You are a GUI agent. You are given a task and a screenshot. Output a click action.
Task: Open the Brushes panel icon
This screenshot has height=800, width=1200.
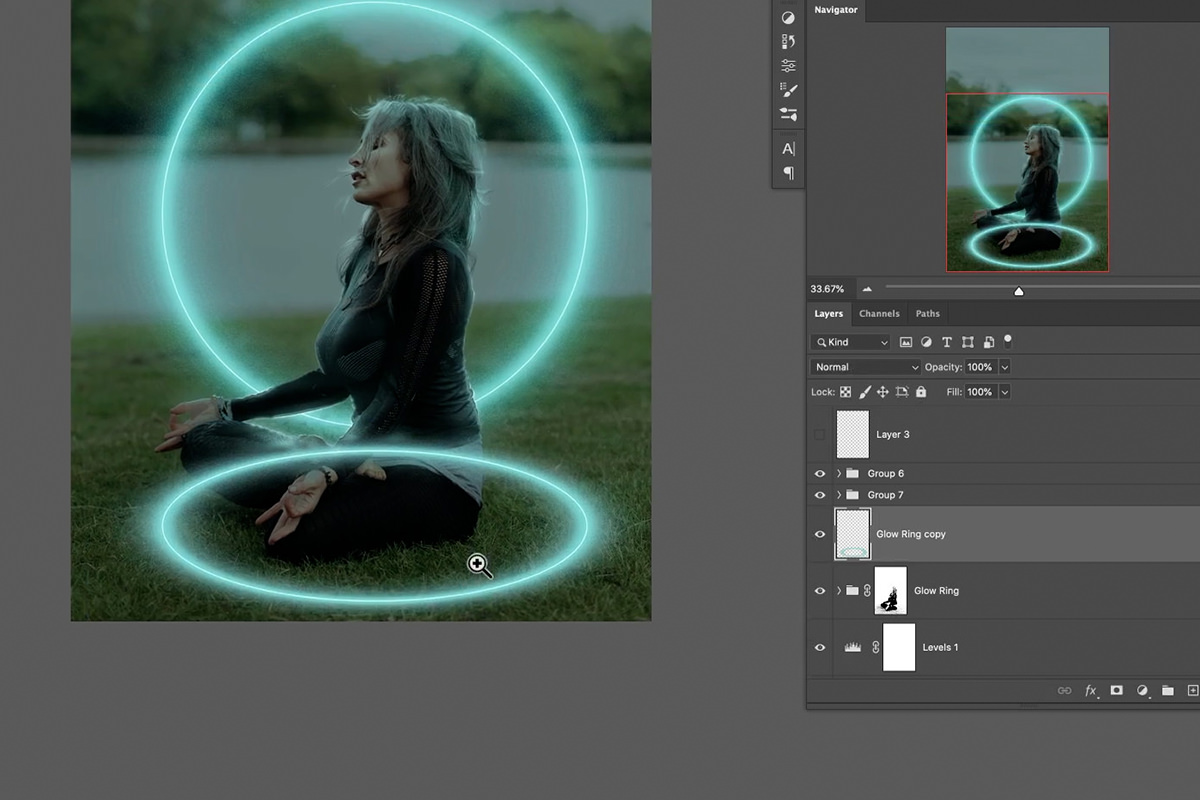(788, 114)
